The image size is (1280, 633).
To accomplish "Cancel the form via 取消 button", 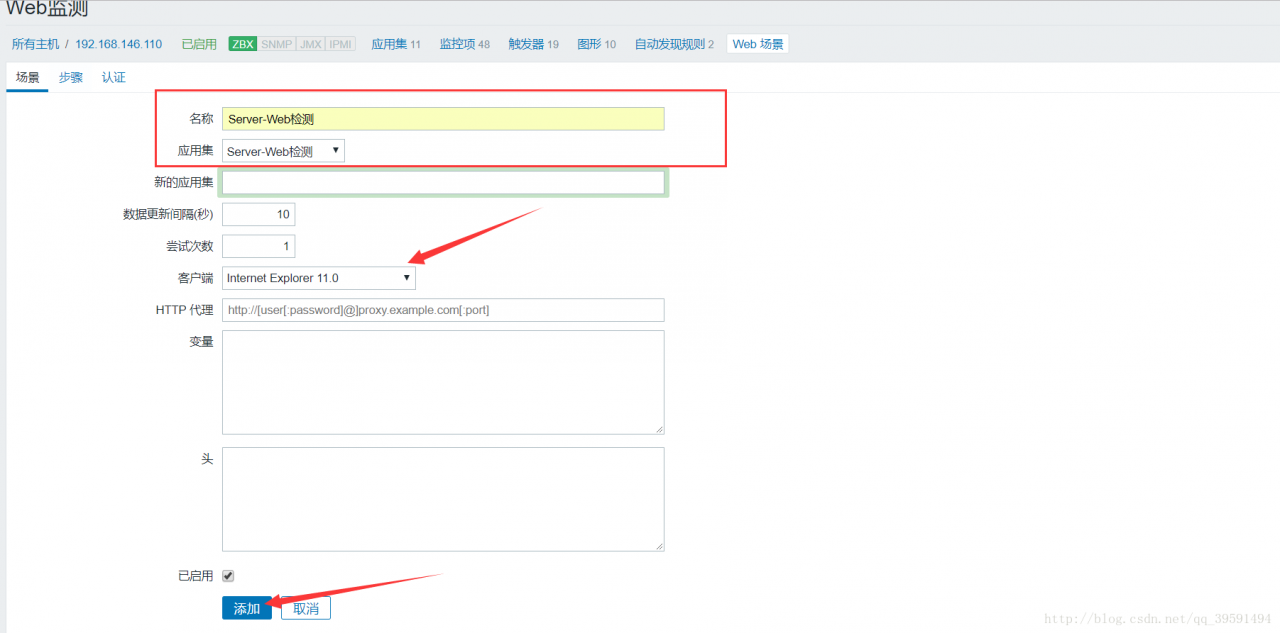I will pos(305,607).
